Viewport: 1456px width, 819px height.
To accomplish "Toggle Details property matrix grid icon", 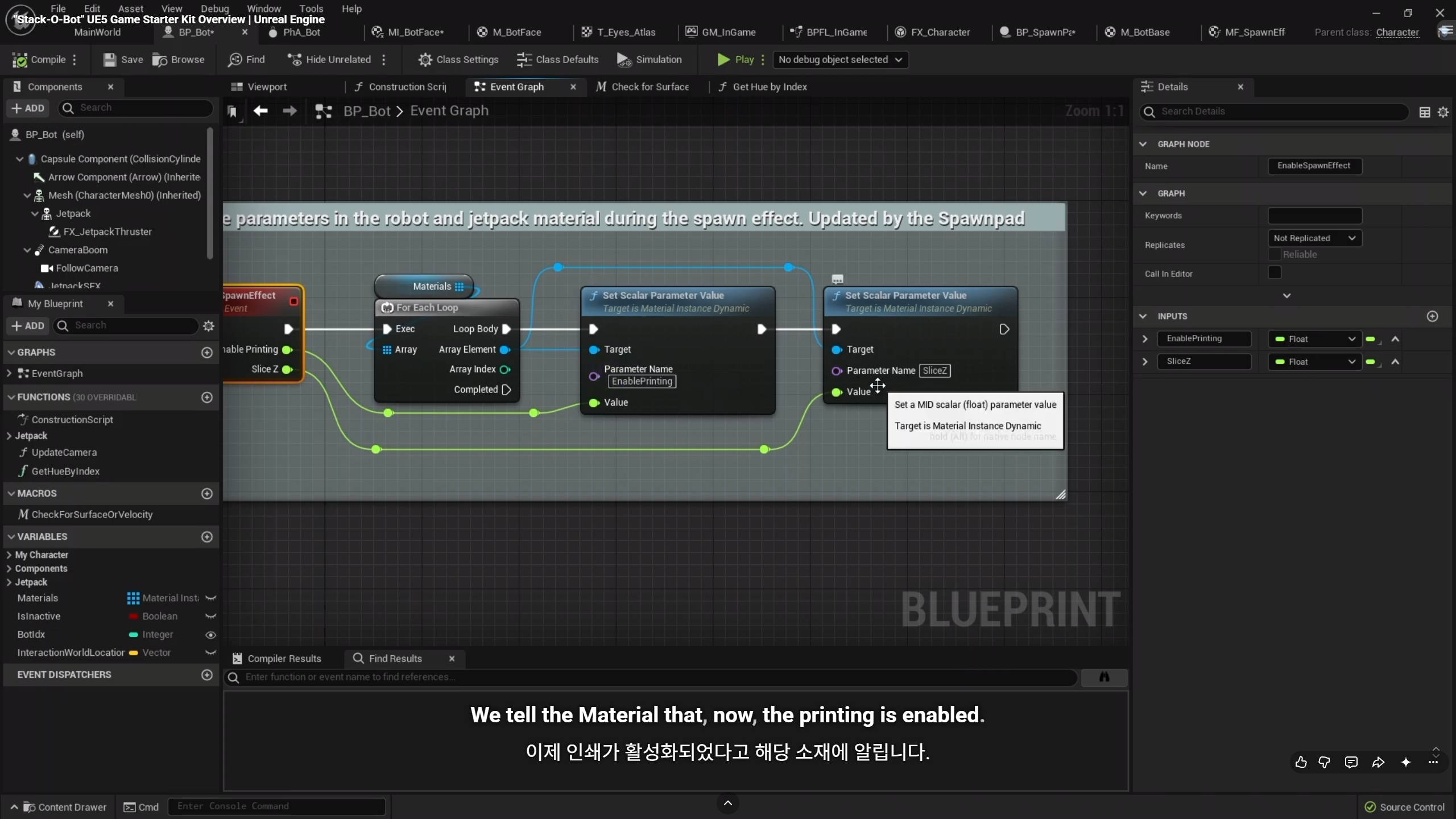I will click(x=1425, y=112).
